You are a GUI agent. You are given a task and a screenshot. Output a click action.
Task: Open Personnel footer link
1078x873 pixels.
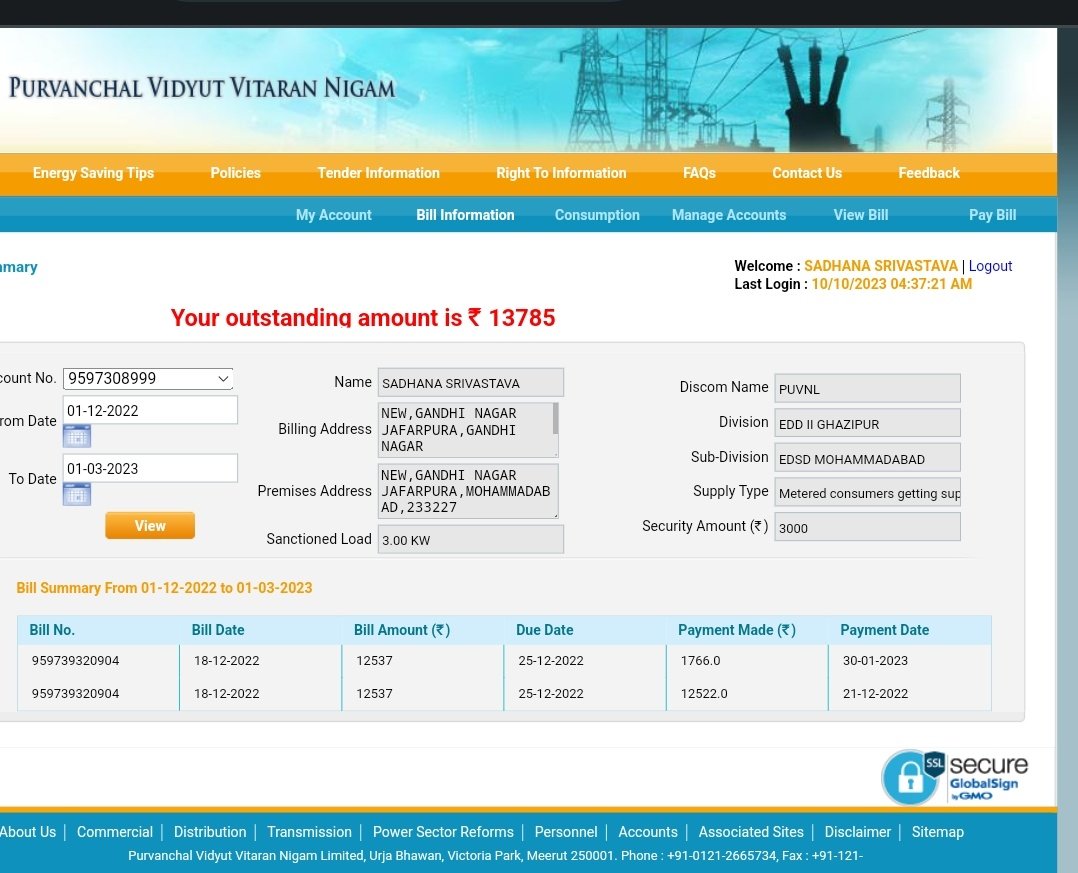566,832
